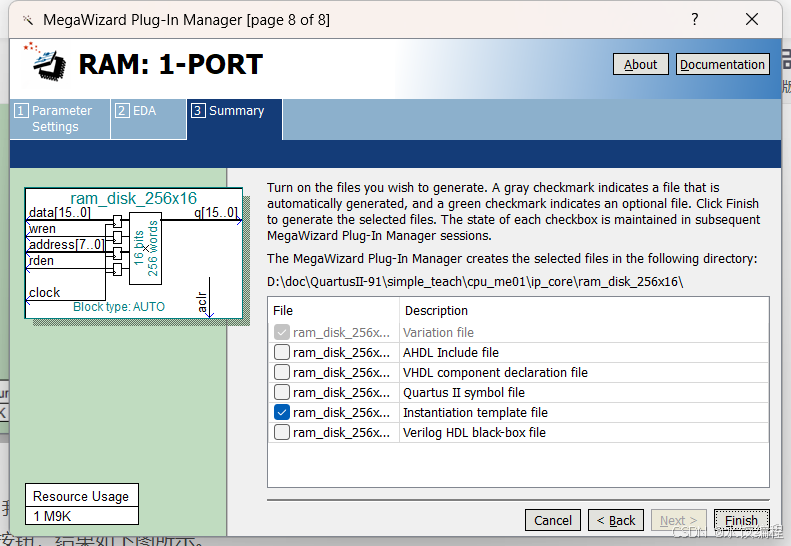Click Cancel to exit the wizard
The image size is (791, 546).
(x=553, y=520)
